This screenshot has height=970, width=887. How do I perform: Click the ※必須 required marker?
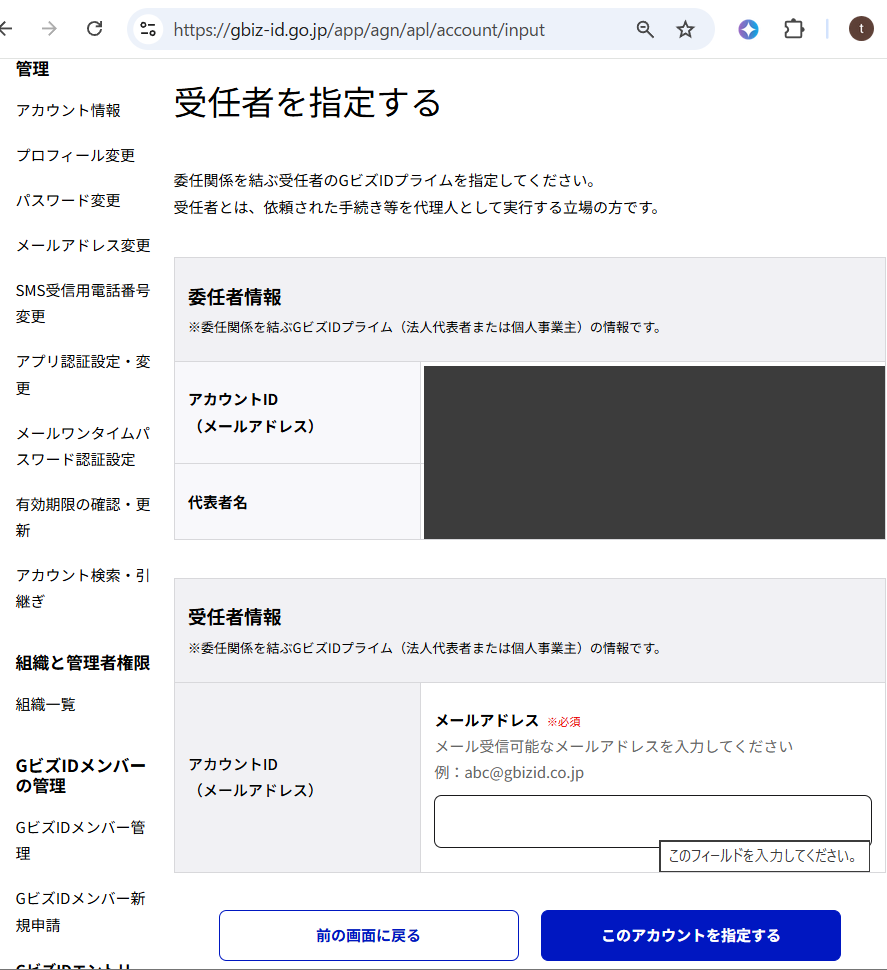(563, 722)
